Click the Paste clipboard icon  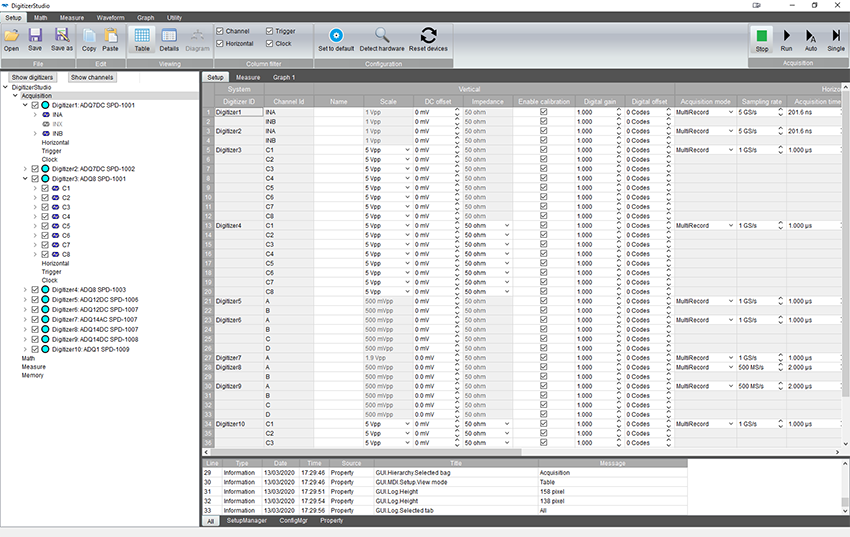111,36
